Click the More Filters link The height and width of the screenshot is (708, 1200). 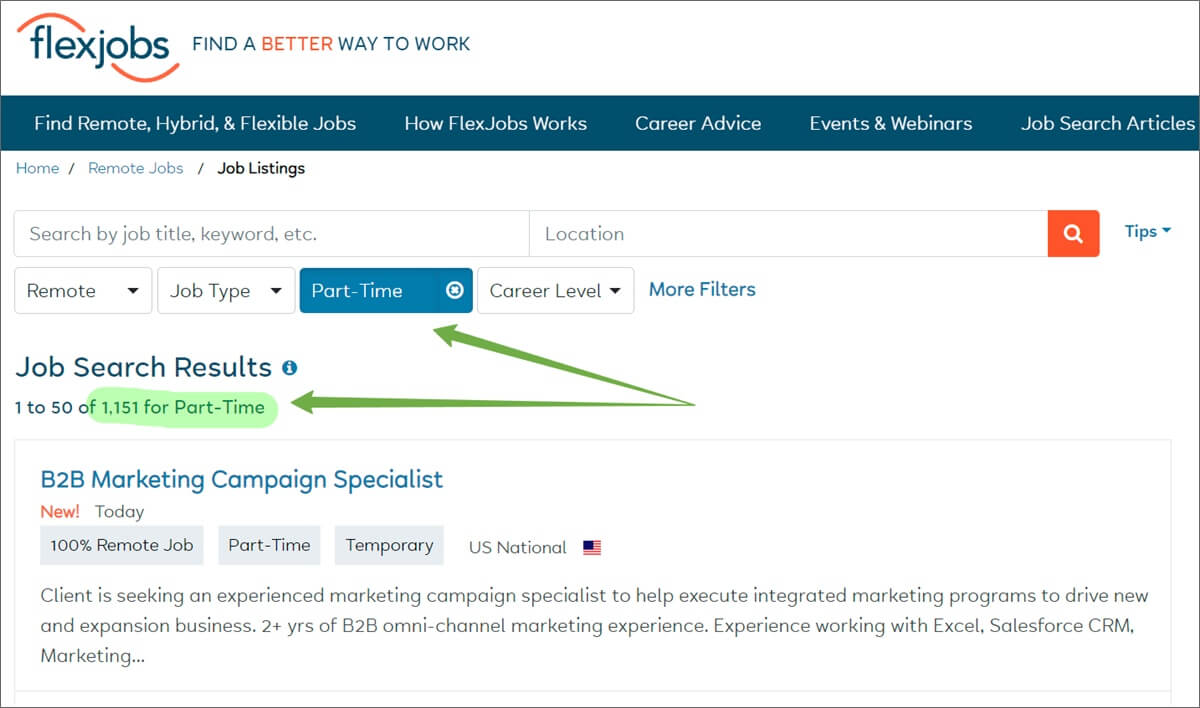coord(702,290)
